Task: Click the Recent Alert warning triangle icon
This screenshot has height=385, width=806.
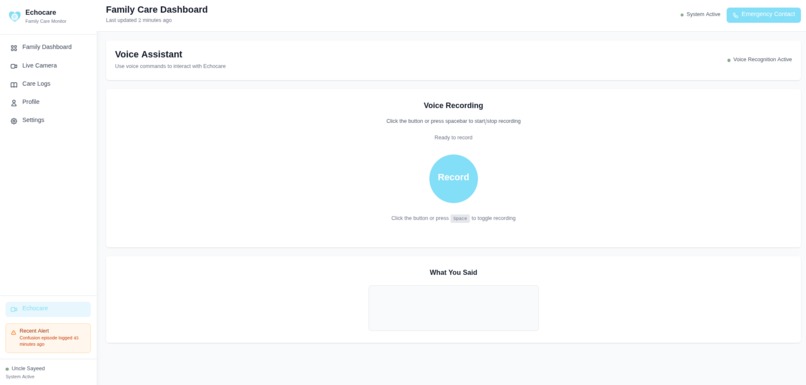Action: tap(13, 333)
